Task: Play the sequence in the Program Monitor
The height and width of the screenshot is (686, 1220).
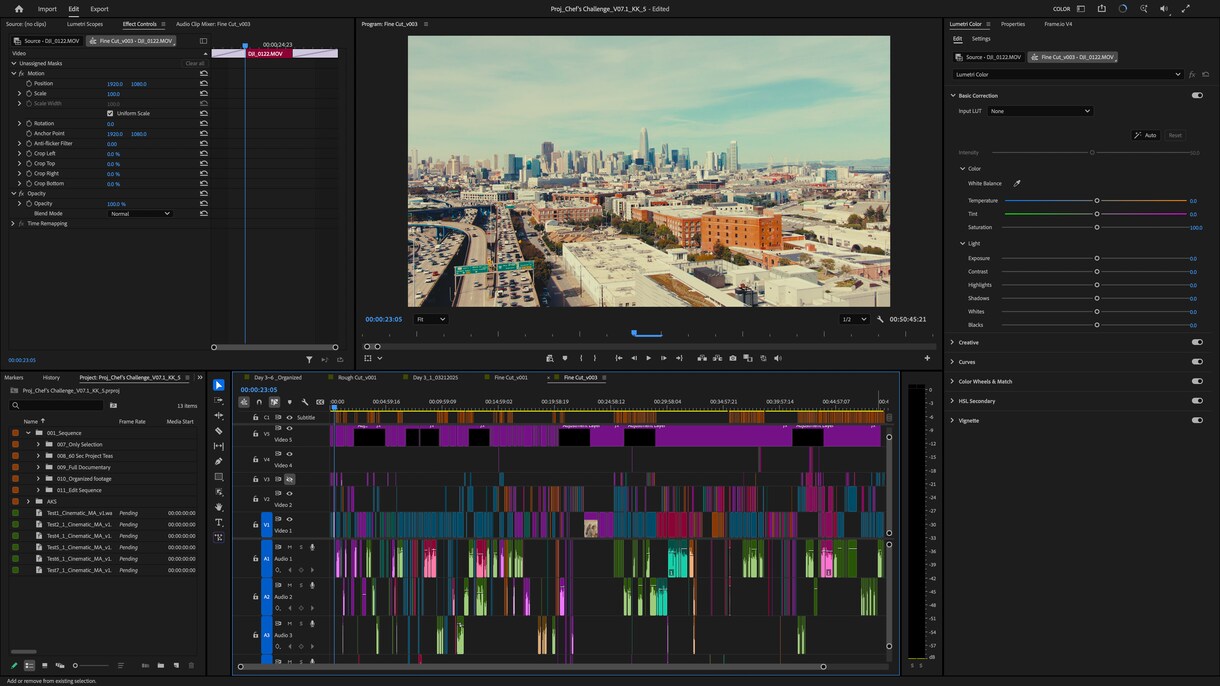Action: (x=648, y=358)
